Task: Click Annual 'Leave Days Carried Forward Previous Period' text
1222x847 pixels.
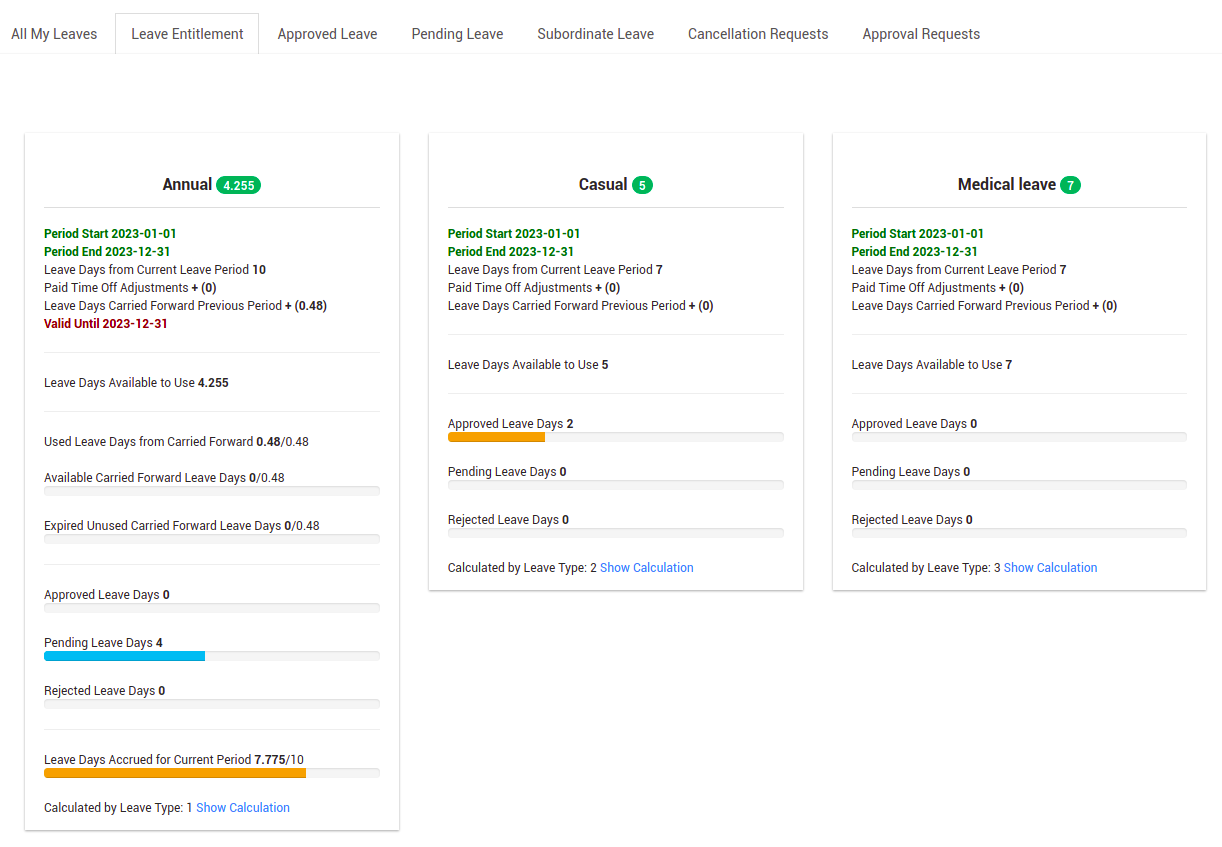Action: pos(163,306)
